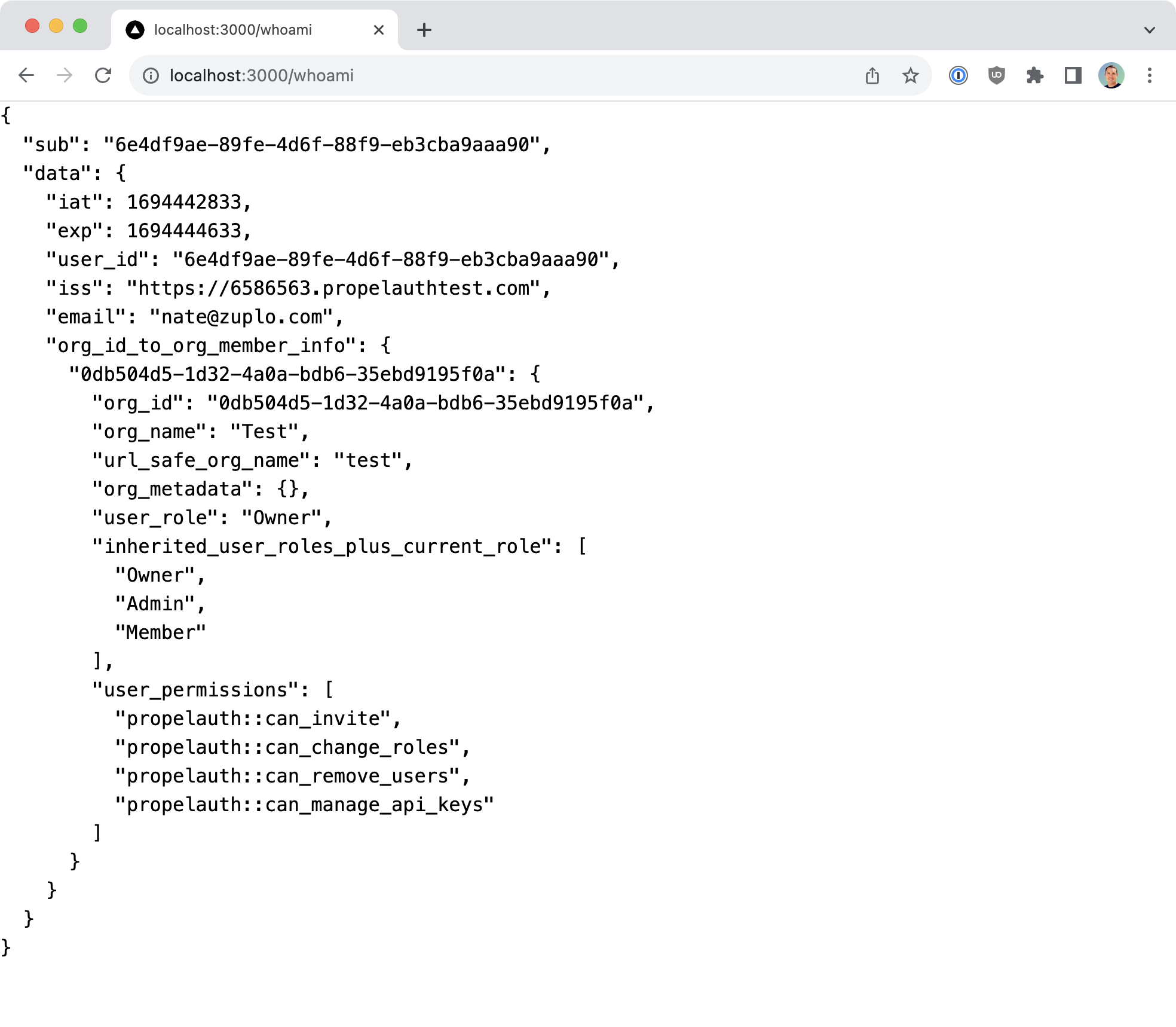Open the Extensions puzzle menu

click(x=1034, y=75)
